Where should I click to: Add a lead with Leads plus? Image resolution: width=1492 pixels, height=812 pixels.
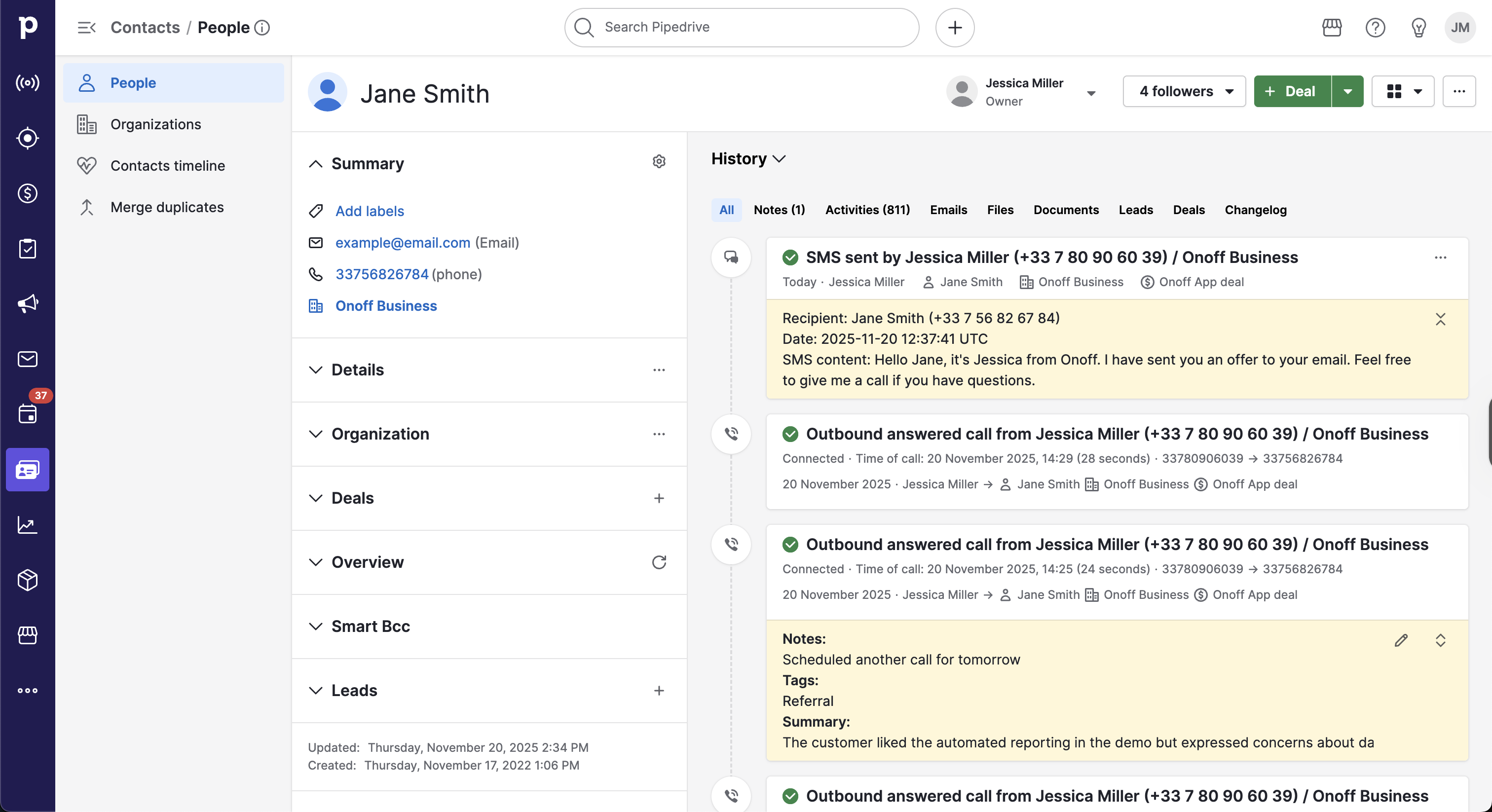(659, 690)
